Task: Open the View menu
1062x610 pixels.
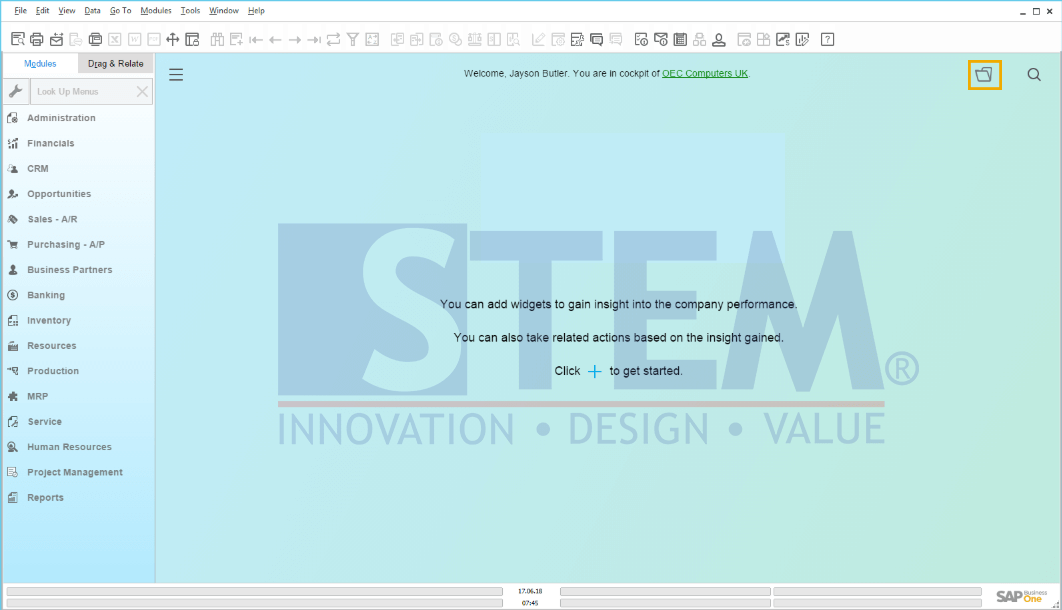Action: [x=66, y=11]
